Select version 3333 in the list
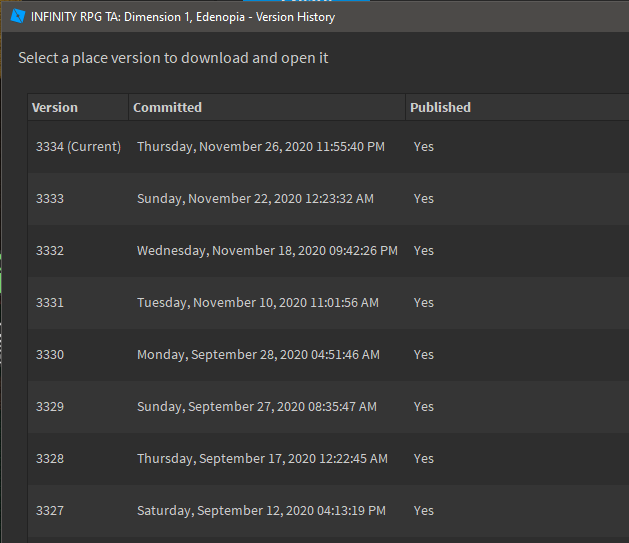Image resolution: width=629 pixels, height=543 pixels. pyautogui.click(x=50, y=199)
